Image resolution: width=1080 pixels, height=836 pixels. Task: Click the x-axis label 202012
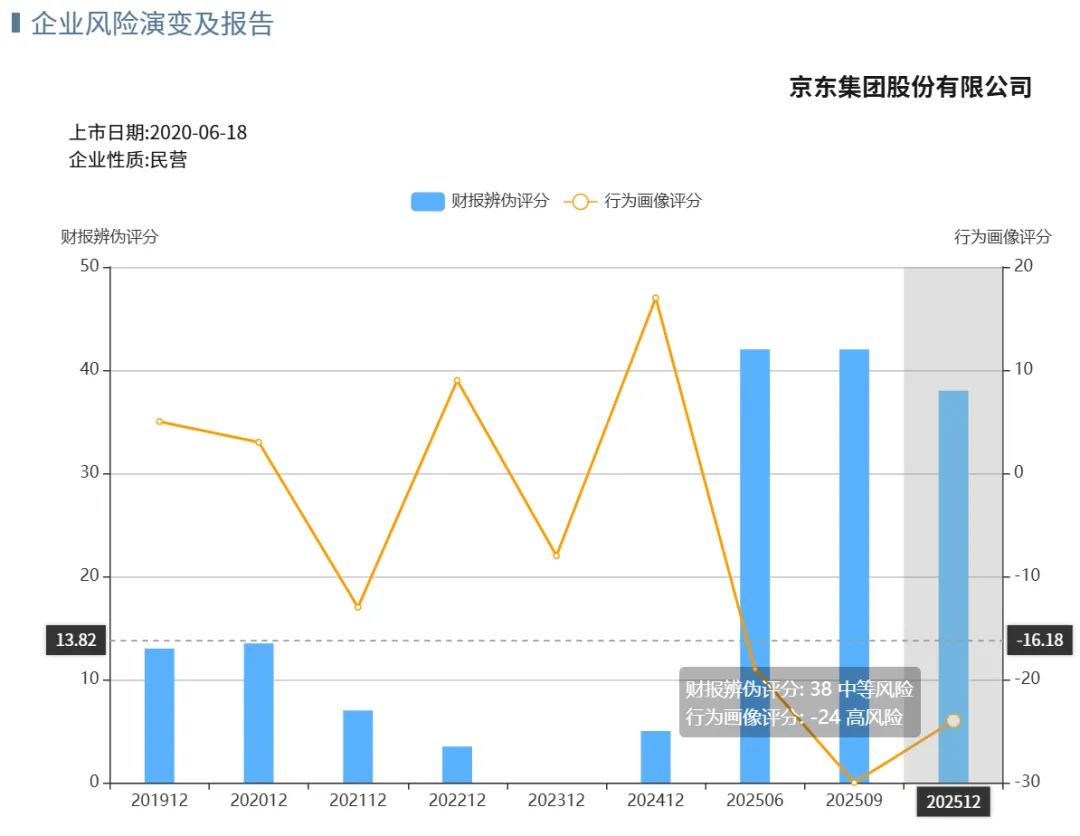(x=258, y=800)
